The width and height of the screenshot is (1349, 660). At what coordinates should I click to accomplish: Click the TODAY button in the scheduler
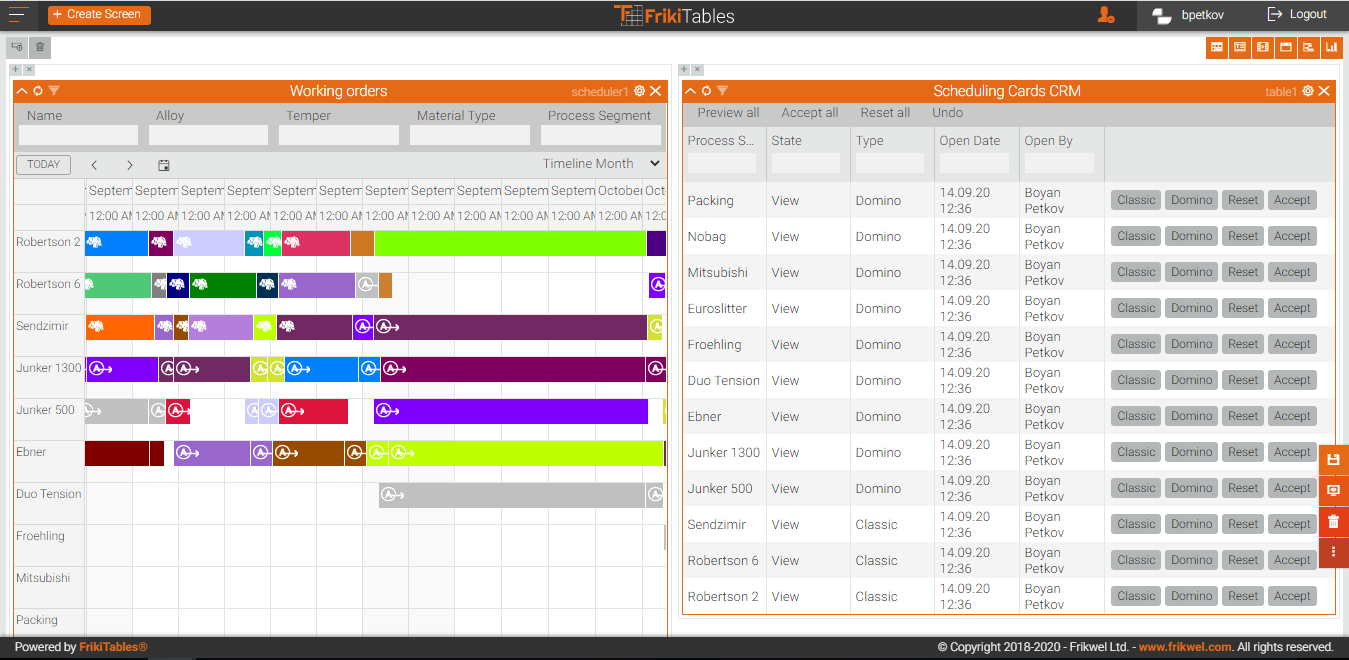[x=43, y=165]
